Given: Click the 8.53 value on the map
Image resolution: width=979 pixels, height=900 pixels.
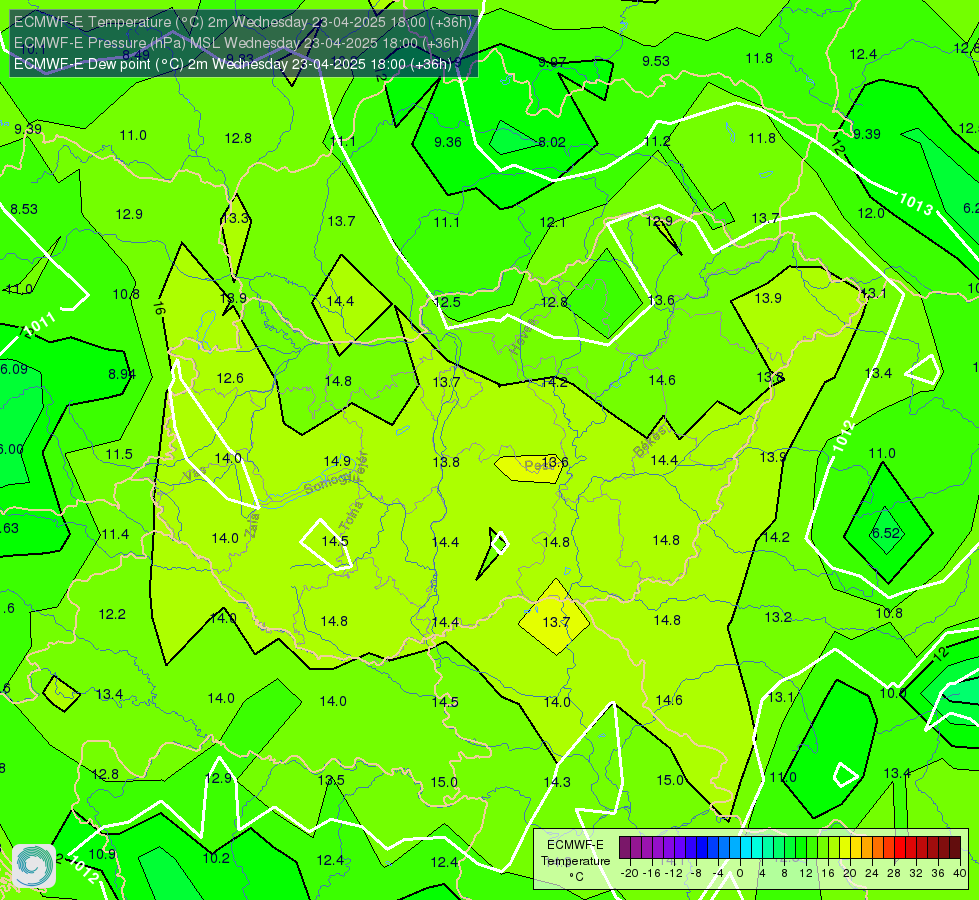Looking at the screenshot, I should (x=24, y=209).
